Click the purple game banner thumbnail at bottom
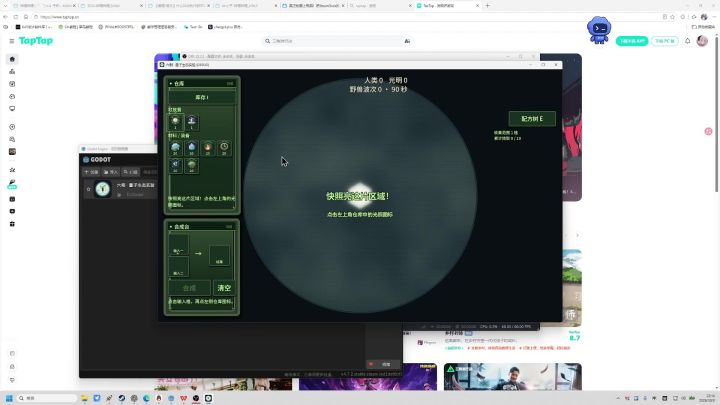 point(368,378)
